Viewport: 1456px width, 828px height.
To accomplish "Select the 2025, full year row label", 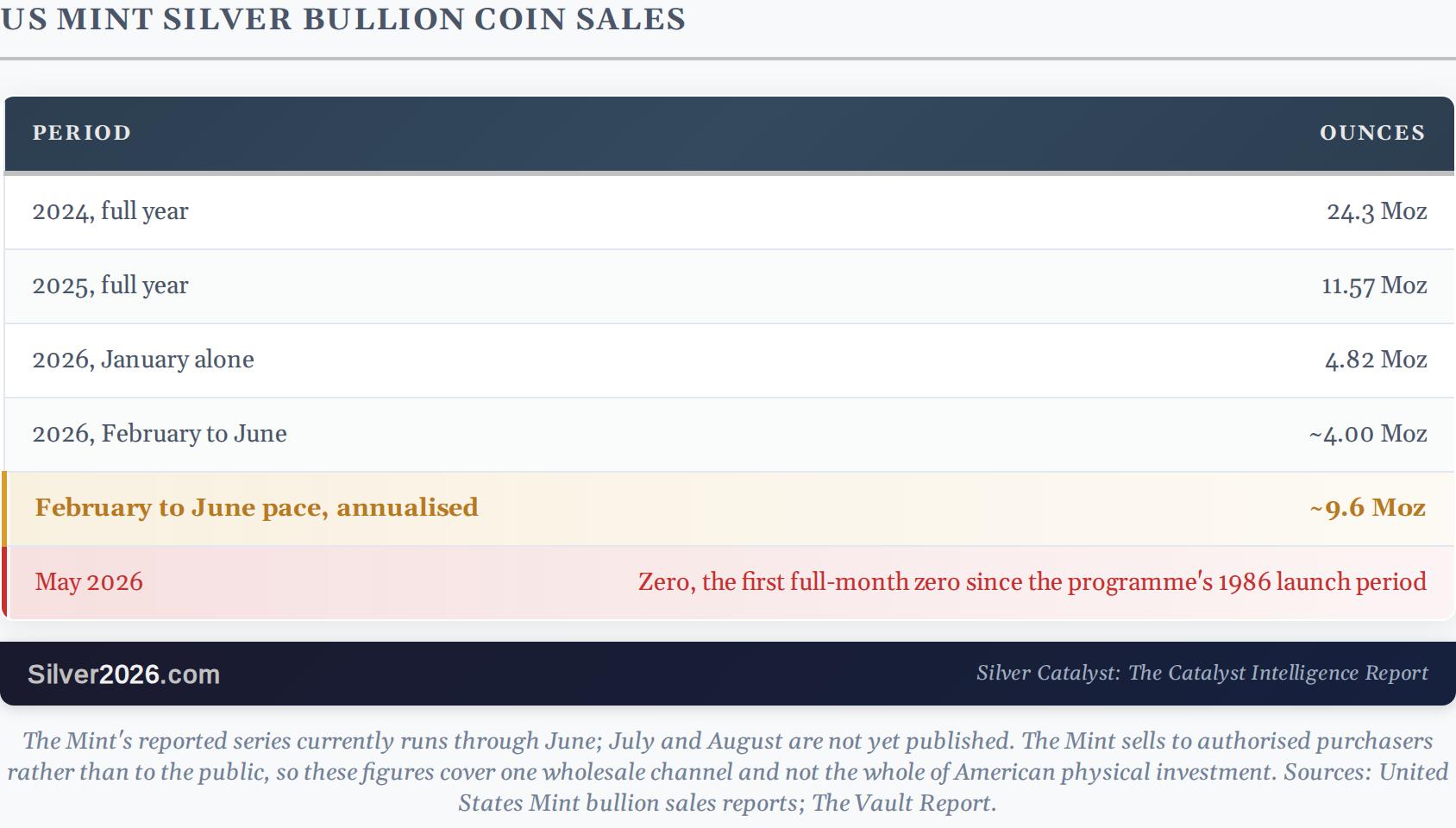I will coord(110,285).
